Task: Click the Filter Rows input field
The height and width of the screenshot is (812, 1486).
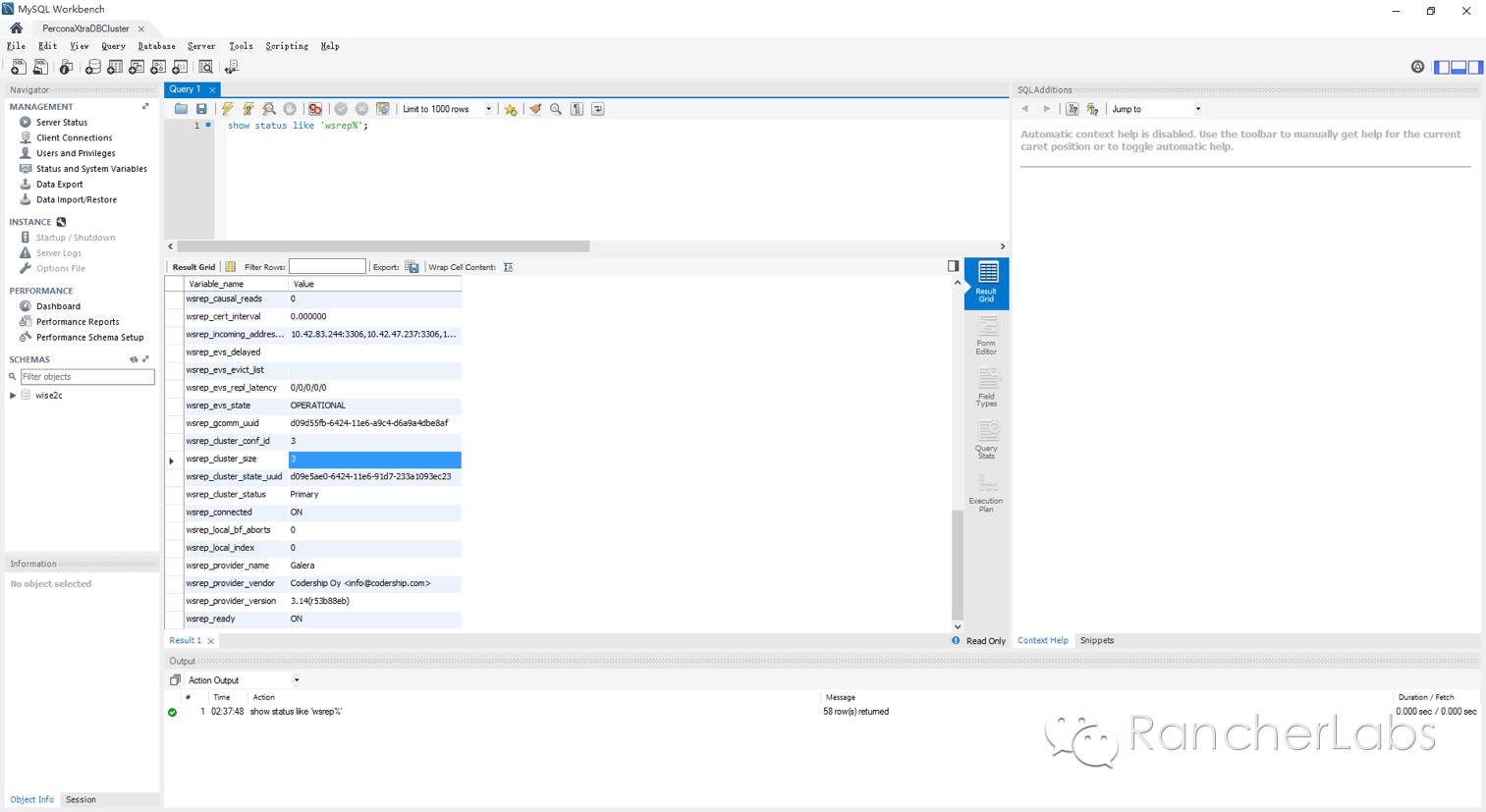Action: tap(327, 267)
